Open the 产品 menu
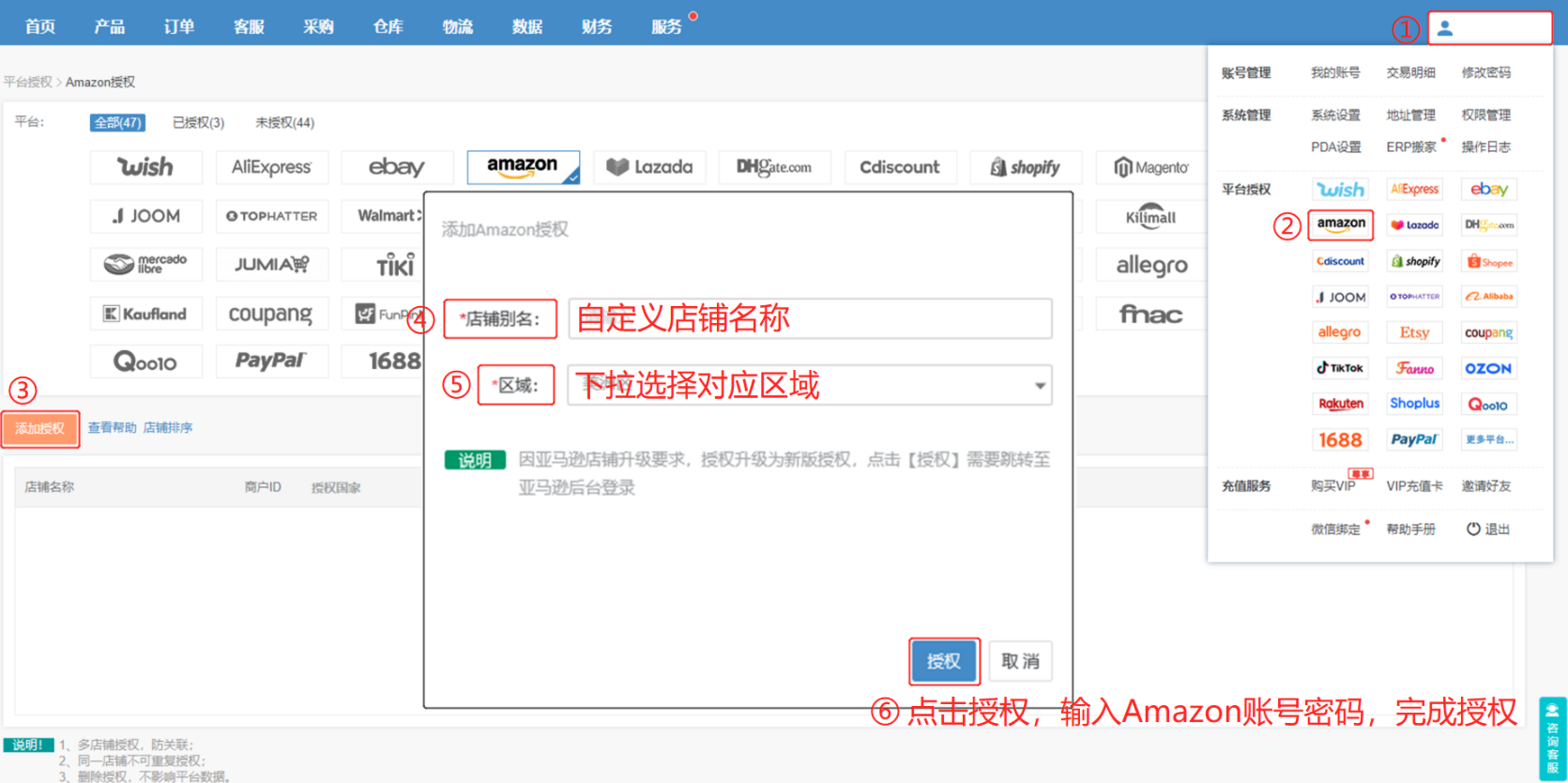The image size is (1568, 783). 110,26
